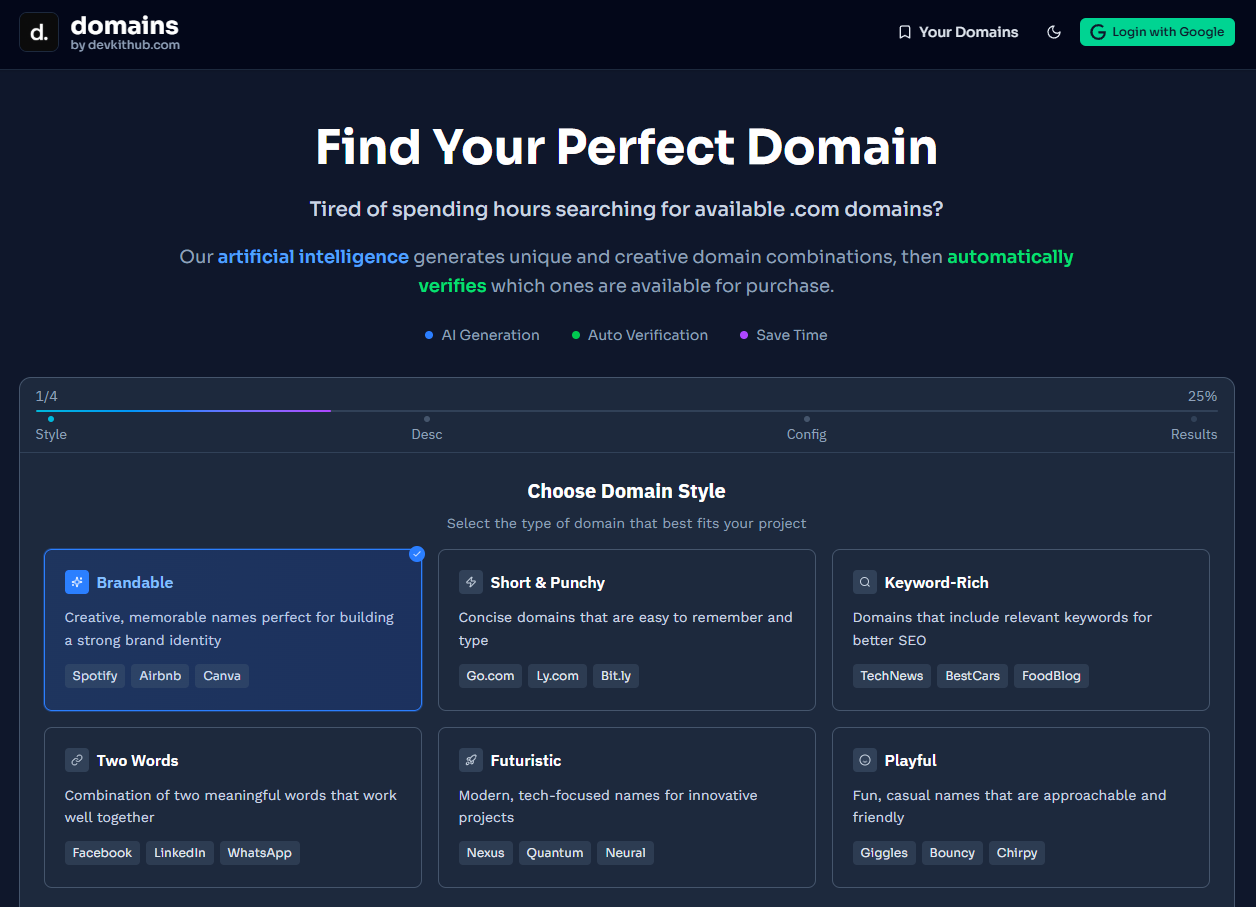Click the Brandable sparkles icon
The image size is (1256, 907).
pos(77,581)
